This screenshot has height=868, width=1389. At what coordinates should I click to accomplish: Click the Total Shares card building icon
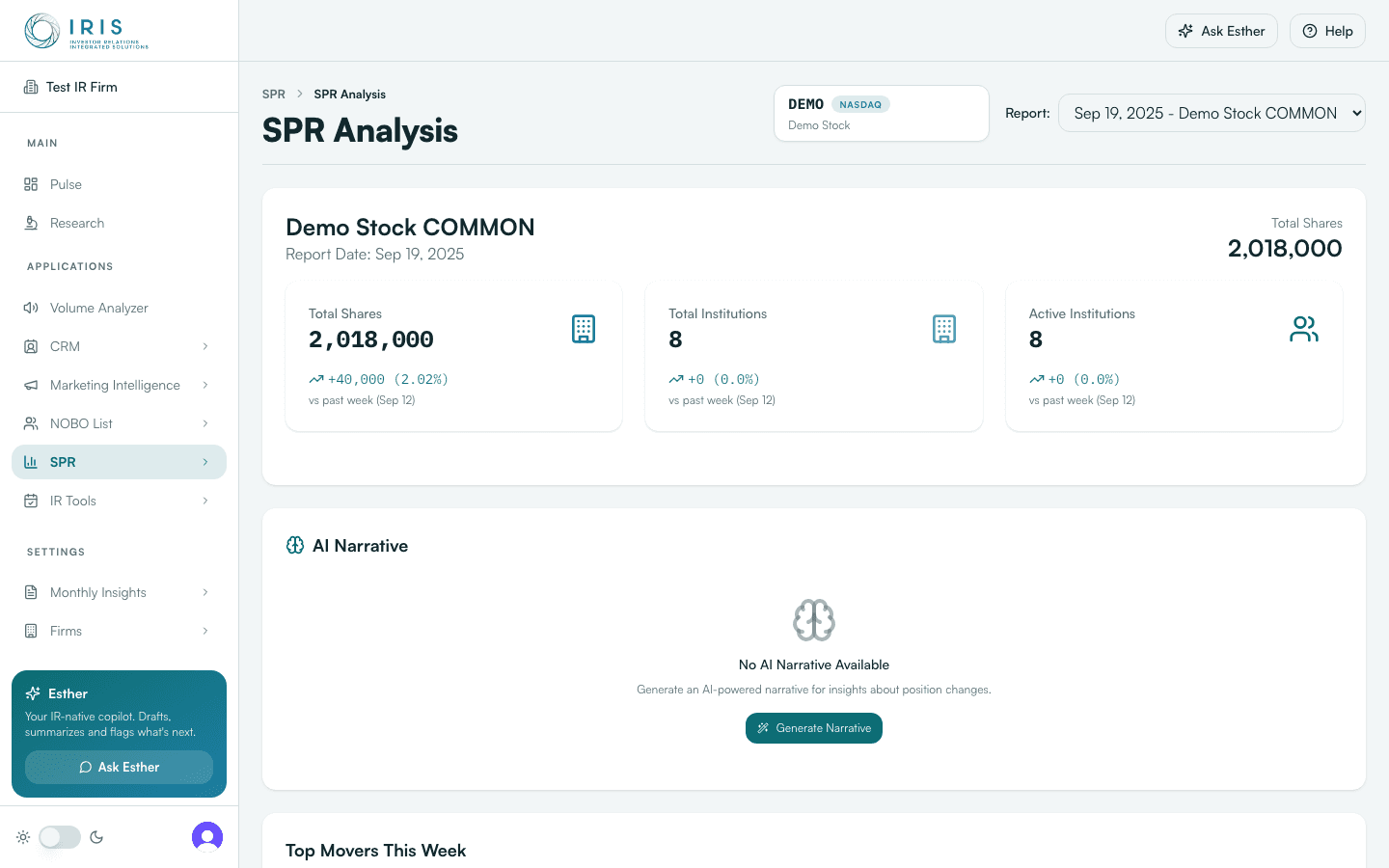584,329
